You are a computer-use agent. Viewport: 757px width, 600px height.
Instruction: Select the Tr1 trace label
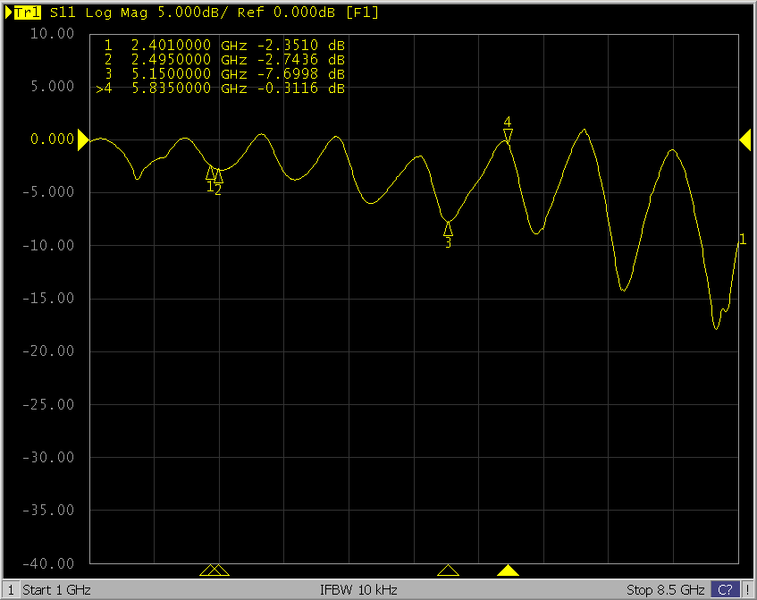tap(28, 14)
